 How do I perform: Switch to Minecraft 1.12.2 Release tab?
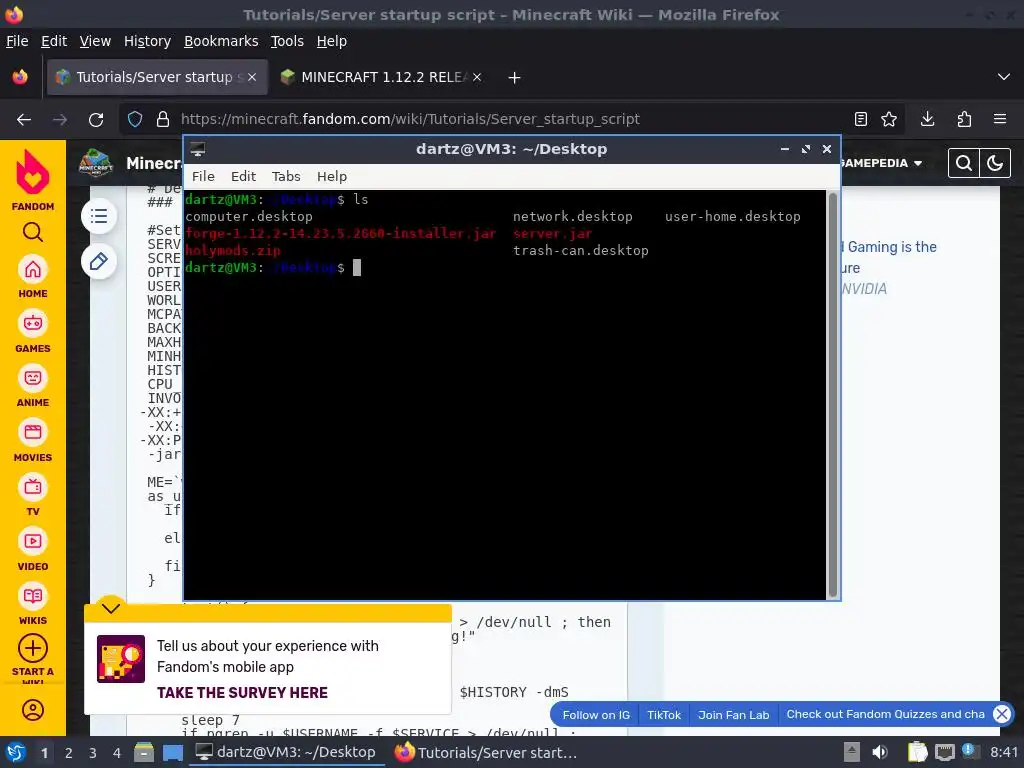(380, 78)
